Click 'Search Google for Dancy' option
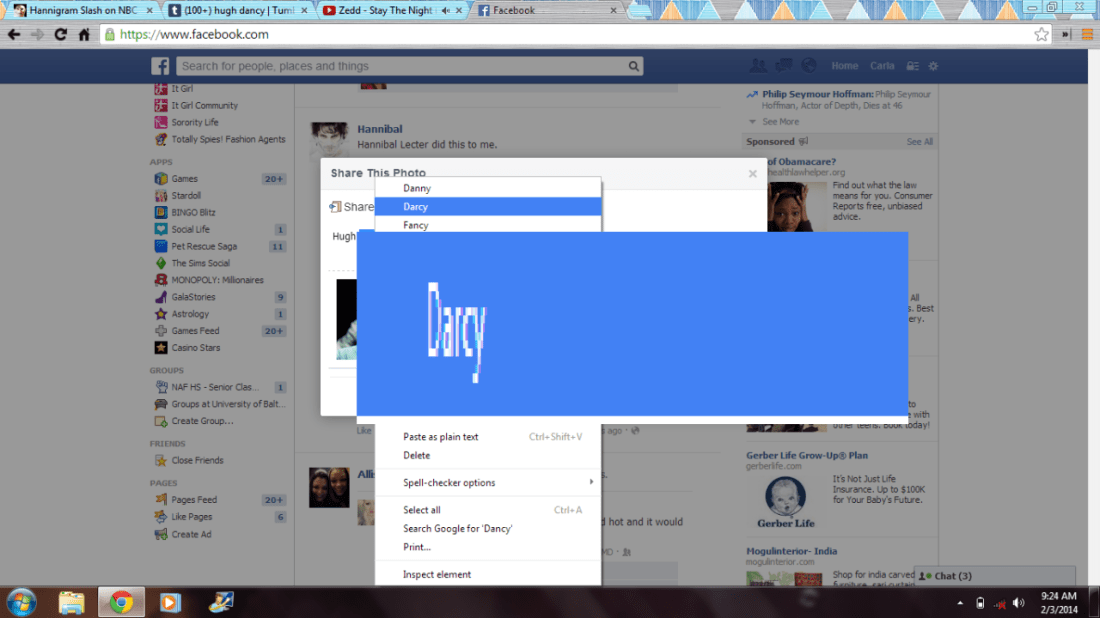This screenshot has width=1100, height=618. [457, 529]
